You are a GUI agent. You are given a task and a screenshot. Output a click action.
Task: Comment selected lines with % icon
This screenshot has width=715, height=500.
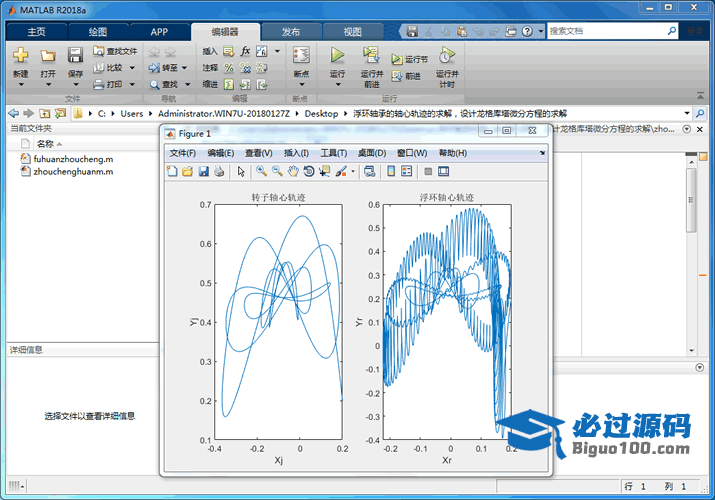point(229,68)
